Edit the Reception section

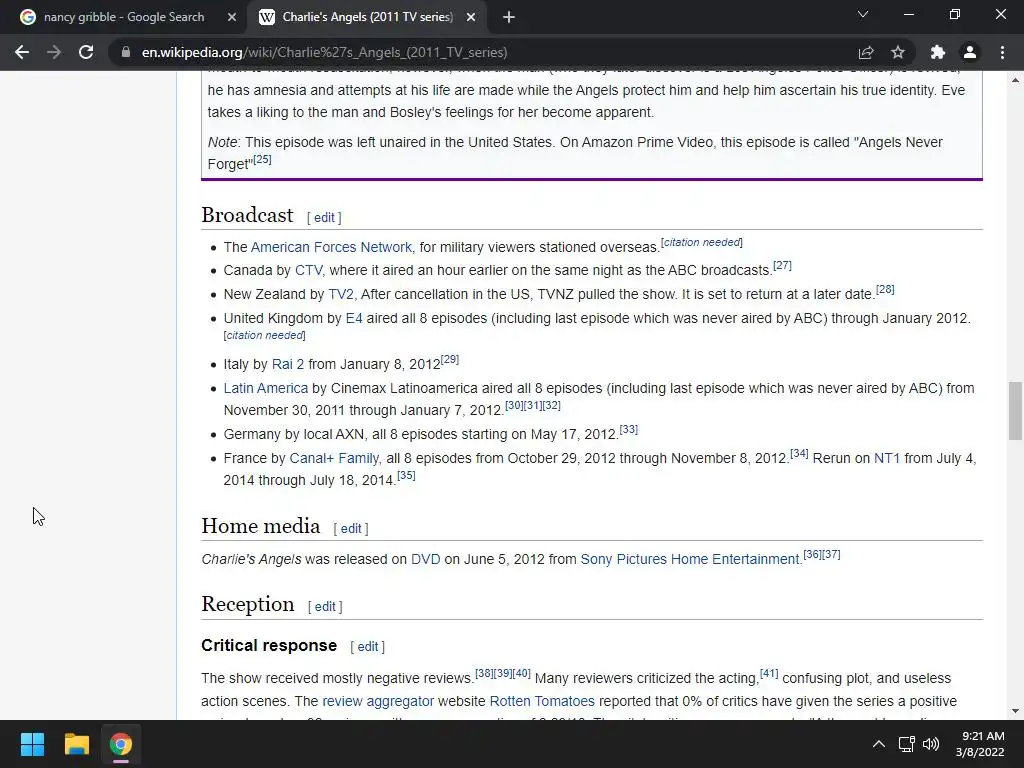pos(325,607)
